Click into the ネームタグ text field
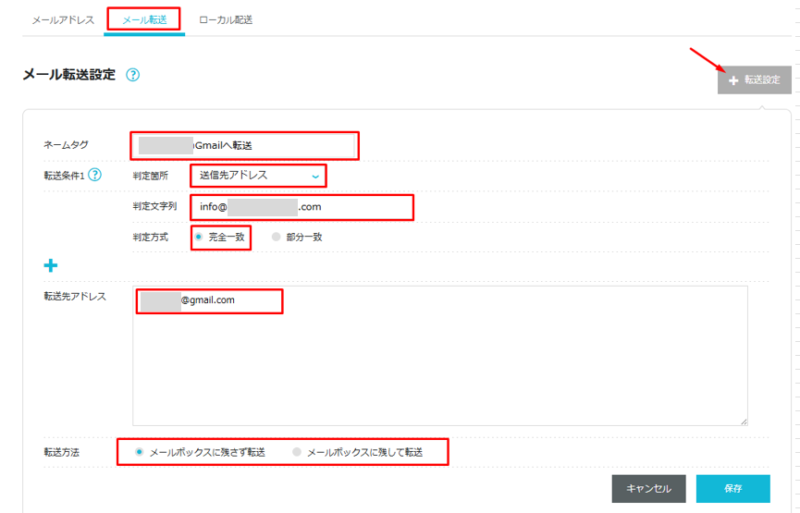This screenshot has width=800, height=513. click(x=244, y=146)
